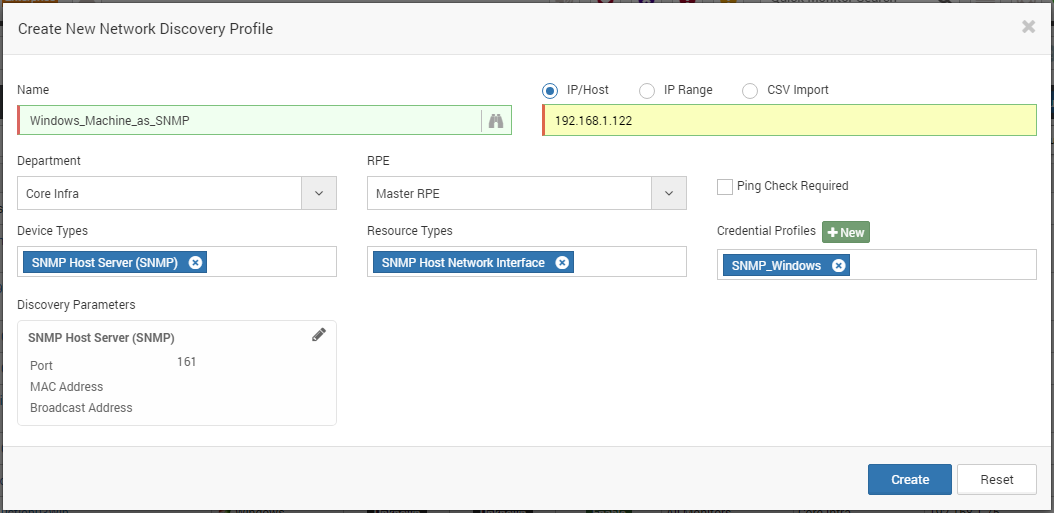
Task: Click the Create button
Action: [x=909, y=479]
